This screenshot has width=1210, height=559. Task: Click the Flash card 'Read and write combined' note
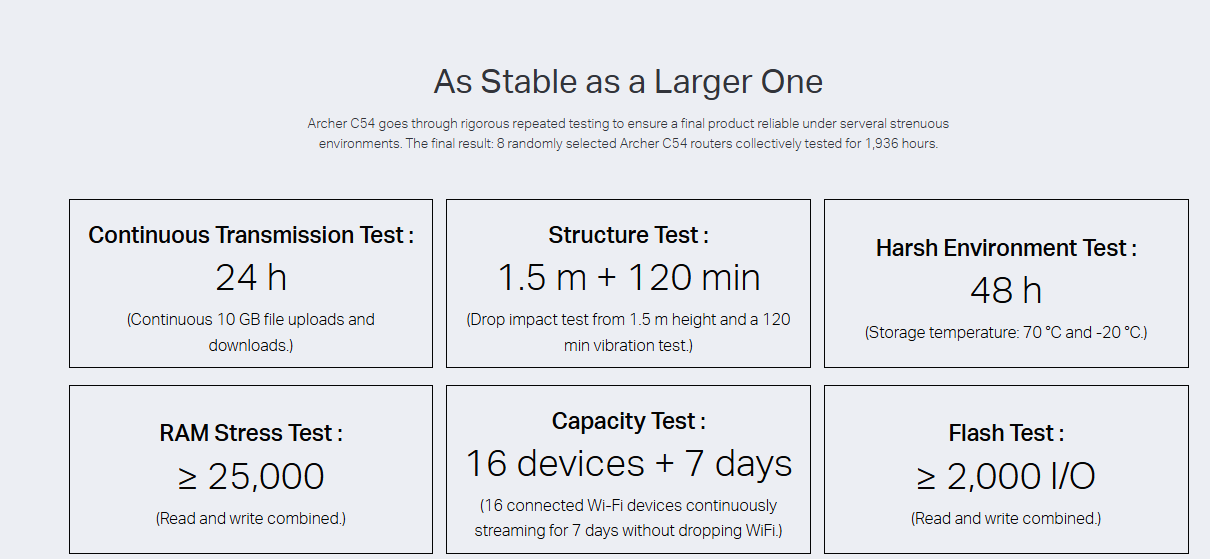click(x=1006, y=518)
